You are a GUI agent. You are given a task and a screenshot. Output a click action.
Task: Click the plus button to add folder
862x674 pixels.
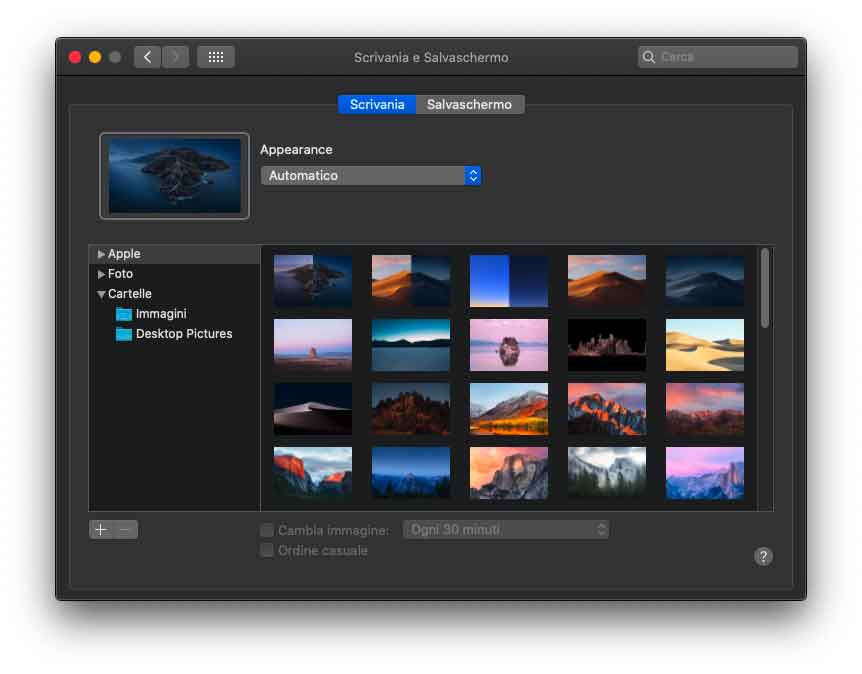101,530
